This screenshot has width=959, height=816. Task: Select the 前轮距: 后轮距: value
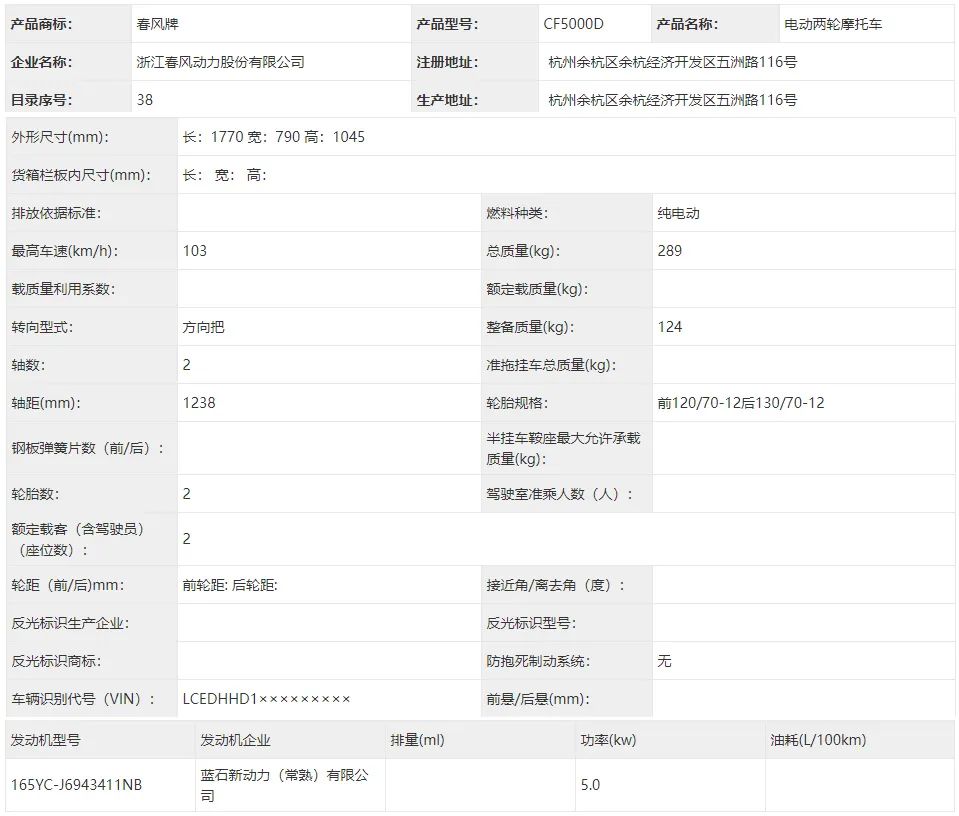point(230,585)
